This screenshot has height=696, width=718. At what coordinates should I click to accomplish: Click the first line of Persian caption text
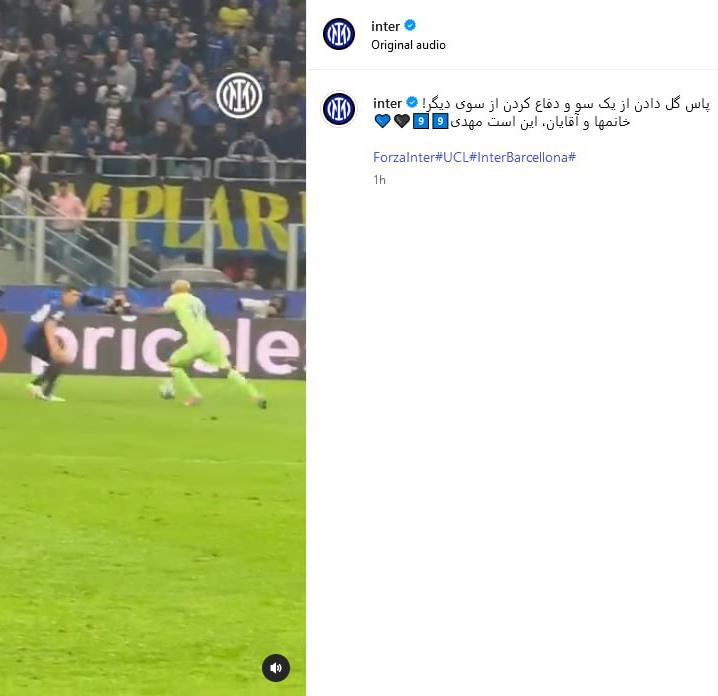point(566,104)
